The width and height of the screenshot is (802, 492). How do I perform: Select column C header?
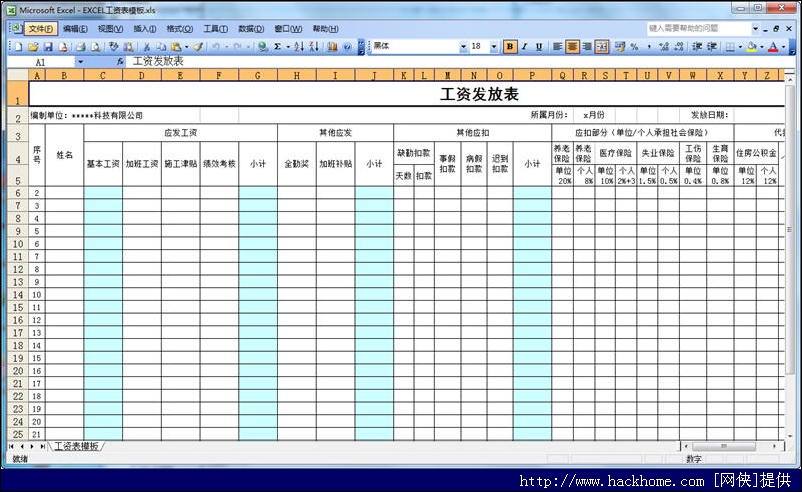(103, 76)
